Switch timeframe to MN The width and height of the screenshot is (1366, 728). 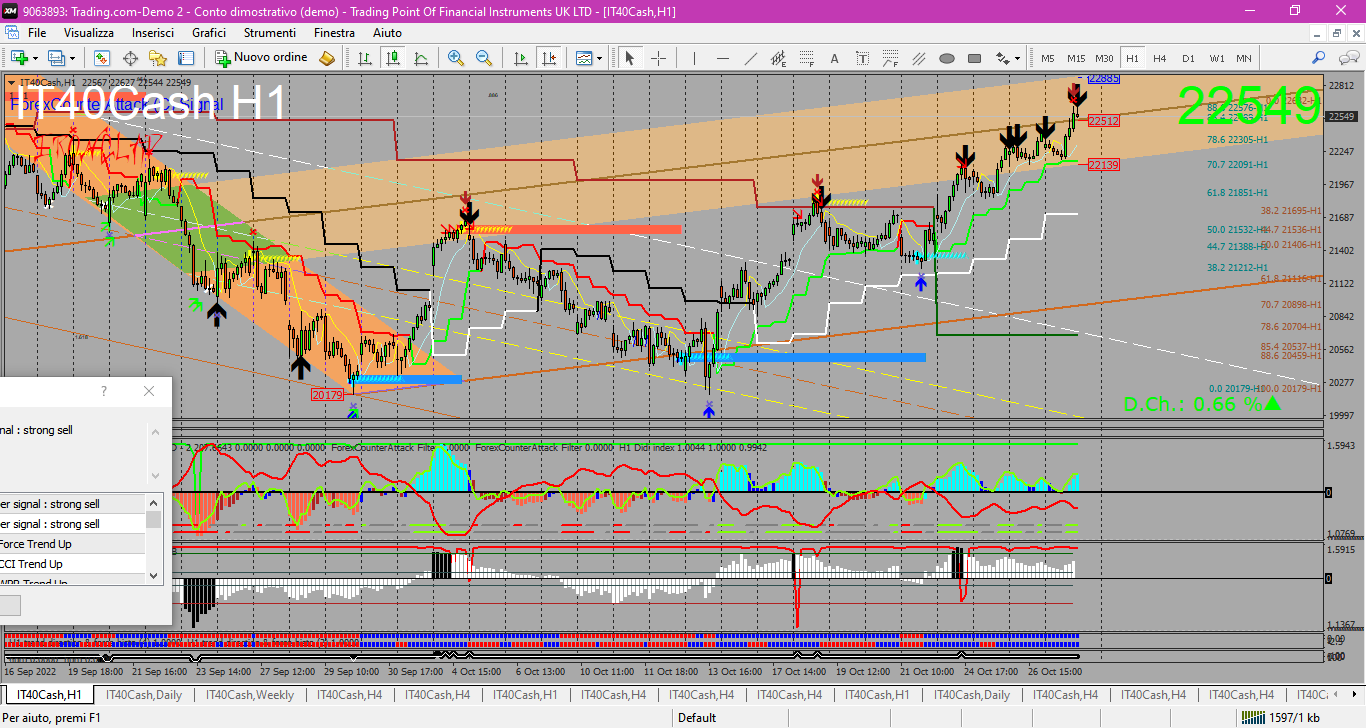click(x=1244, y=58)
